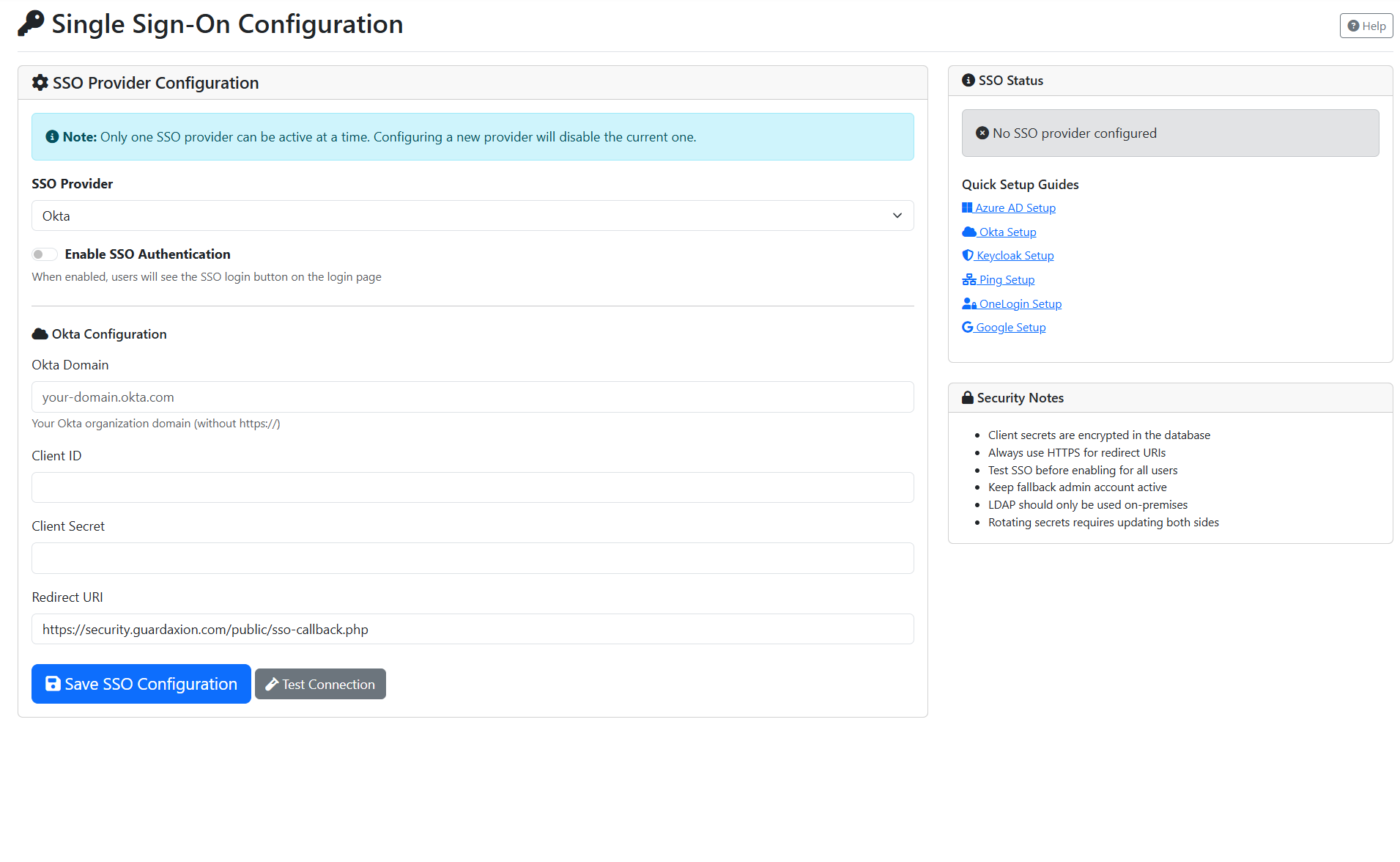Viewport: 1400px width, 862px height.
Task: Click the error icon beside No SSO provider configured
Action: pos(982,133)
